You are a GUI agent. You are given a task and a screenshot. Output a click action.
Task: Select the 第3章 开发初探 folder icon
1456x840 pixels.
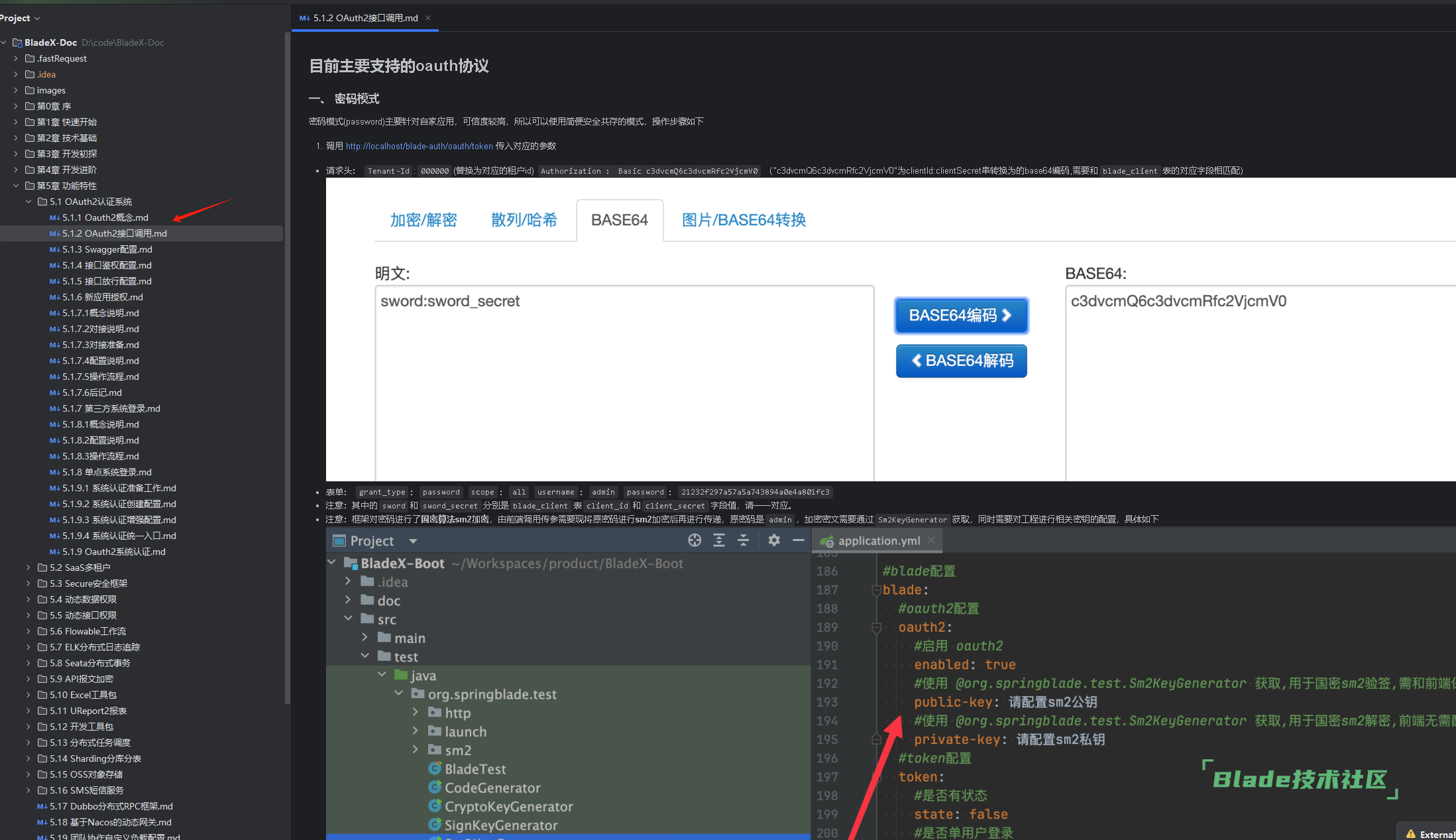30,154
